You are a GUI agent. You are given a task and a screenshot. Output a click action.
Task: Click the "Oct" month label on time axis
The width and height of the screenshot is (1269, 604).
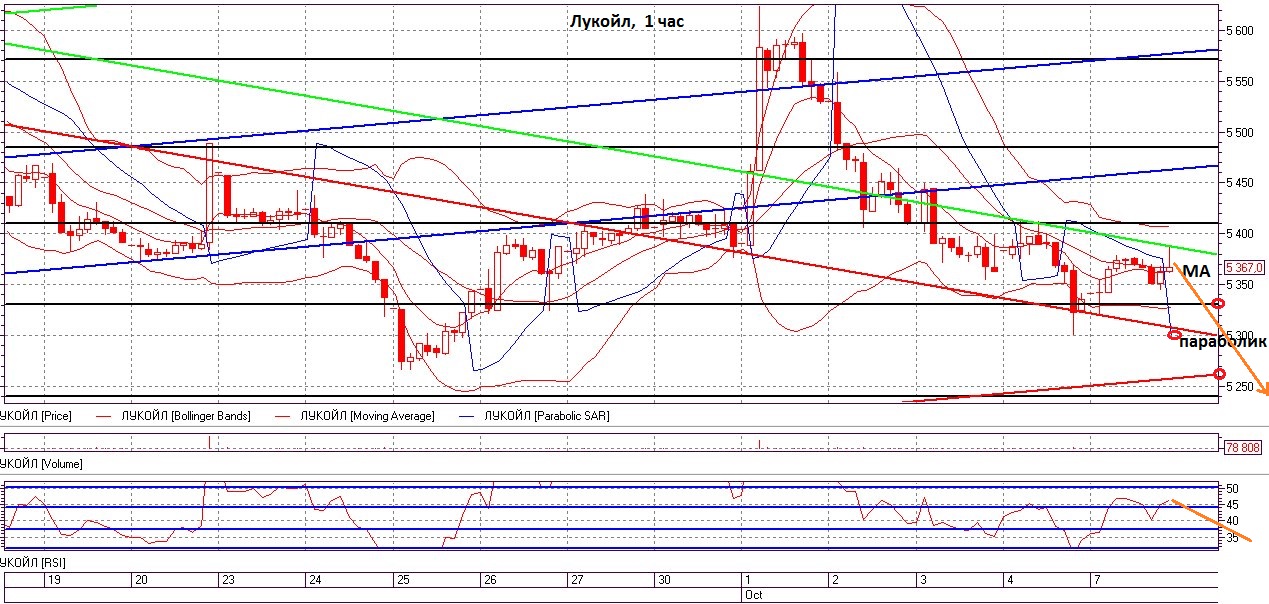click(x=755, y=595)
